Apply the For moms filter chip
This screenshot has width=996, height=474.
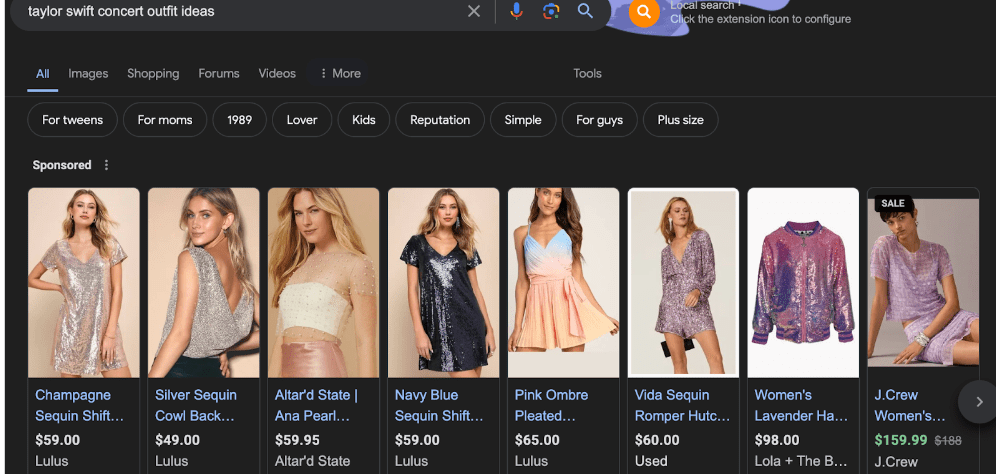pyautogui.click(x=165, y=120)
